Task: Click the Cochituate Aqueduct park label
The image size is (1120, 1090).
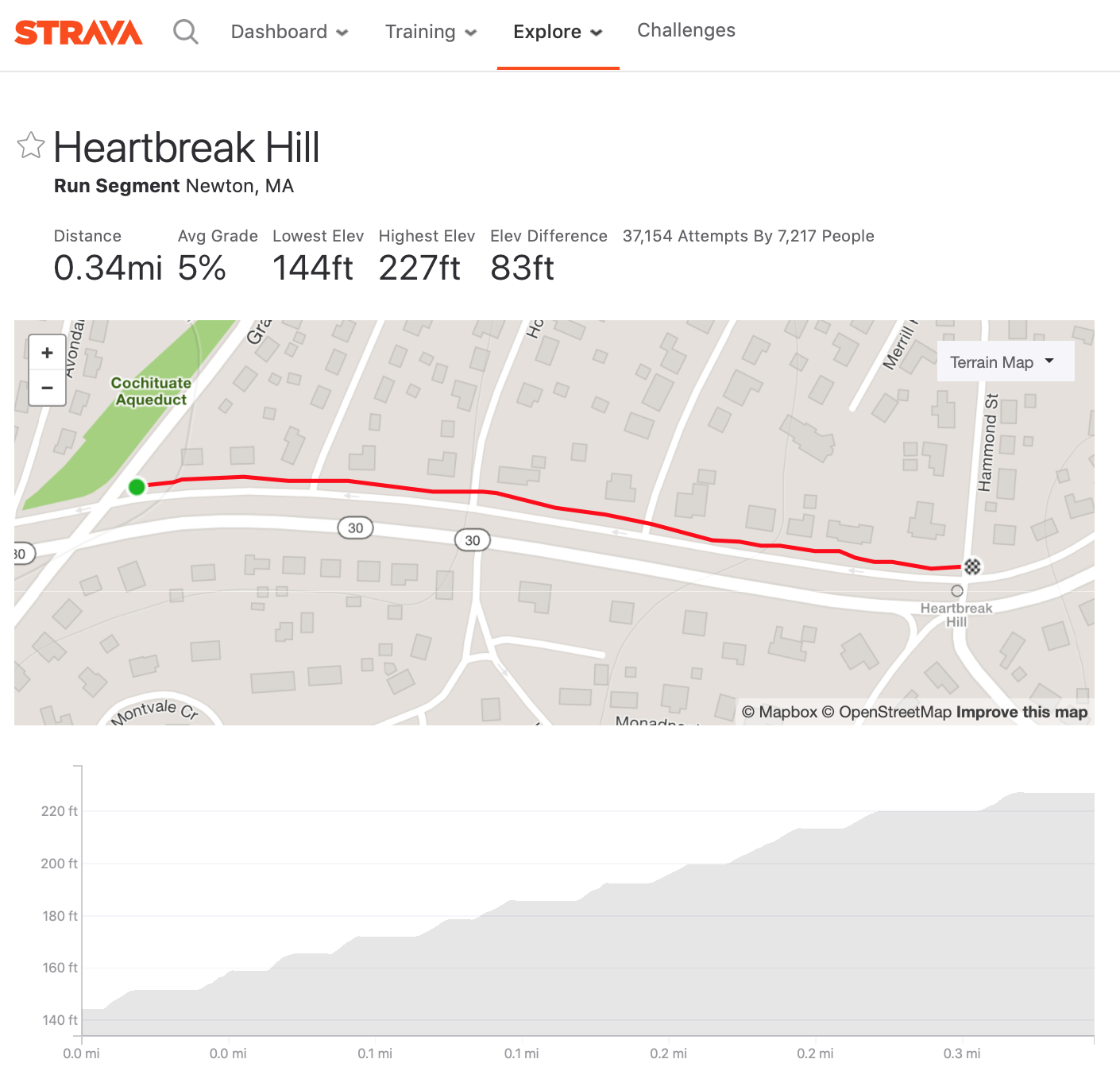Action: (151, 392)
